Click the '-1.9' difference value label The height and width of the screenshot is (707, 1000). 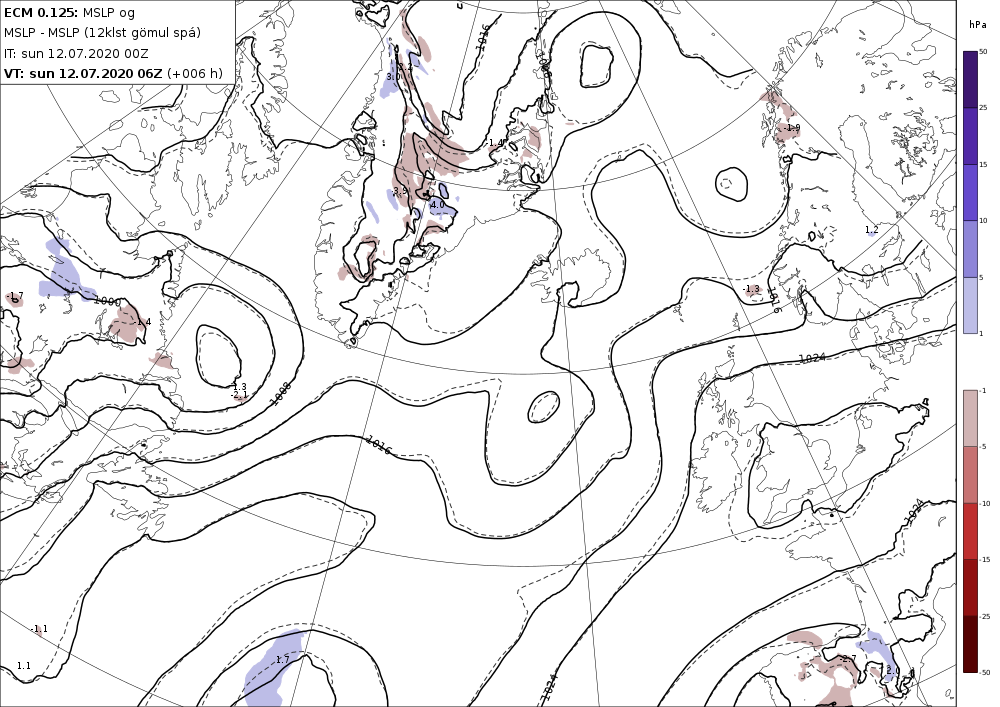coord(791,128)
